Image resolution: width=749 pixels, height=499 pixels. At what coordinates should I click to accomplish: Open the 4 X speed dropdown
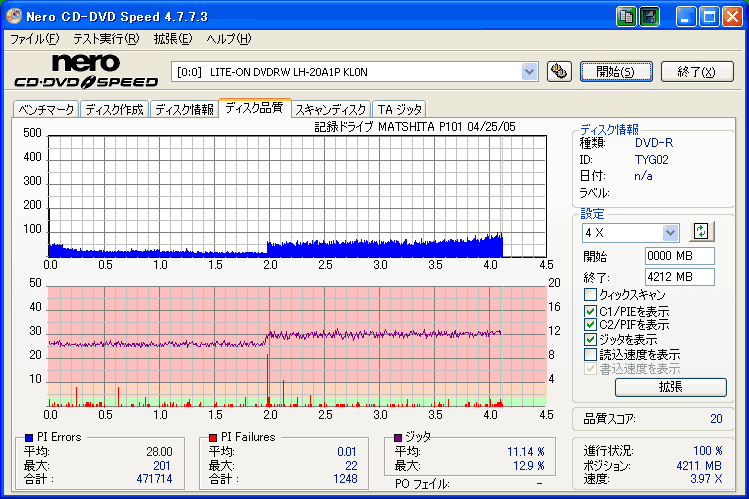click(670, 233)
